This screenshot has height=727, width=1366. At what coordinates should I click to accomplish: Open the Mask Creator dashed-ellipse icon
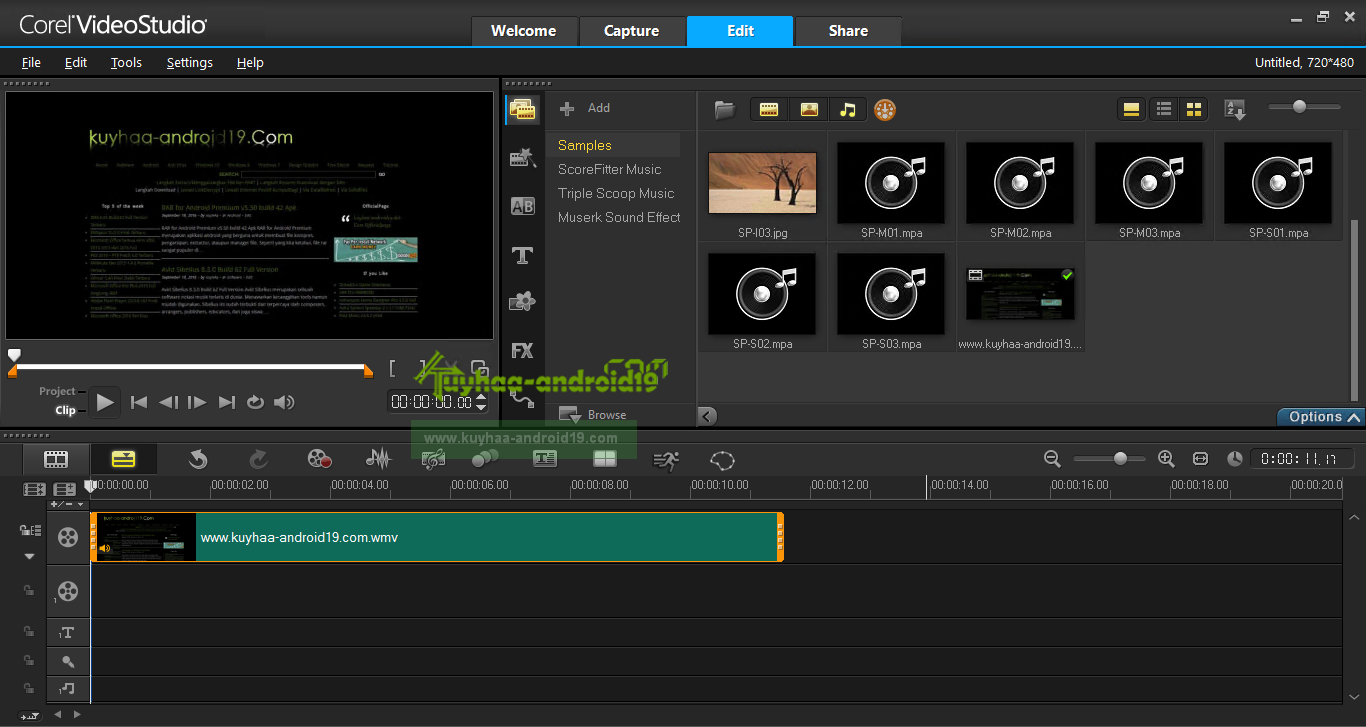722,459
